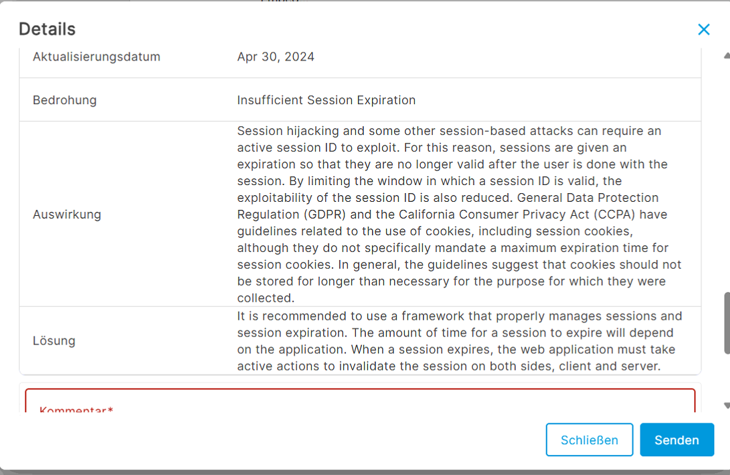
Task: Click the scrollbar up arrow
Action: (726, 54)
